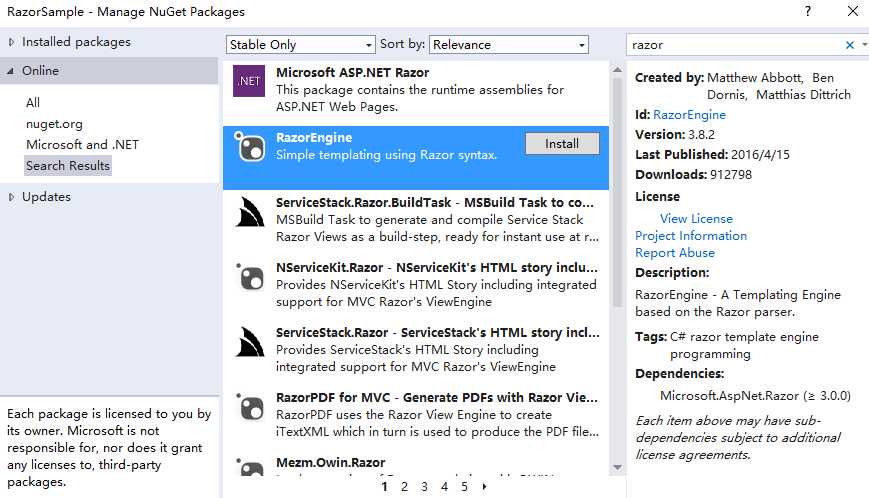Image resolution: width=869 pixels, height=498 pixels.
Task: Select the Microsoft ASP.NET Razor package title
Action: point(352,73)
